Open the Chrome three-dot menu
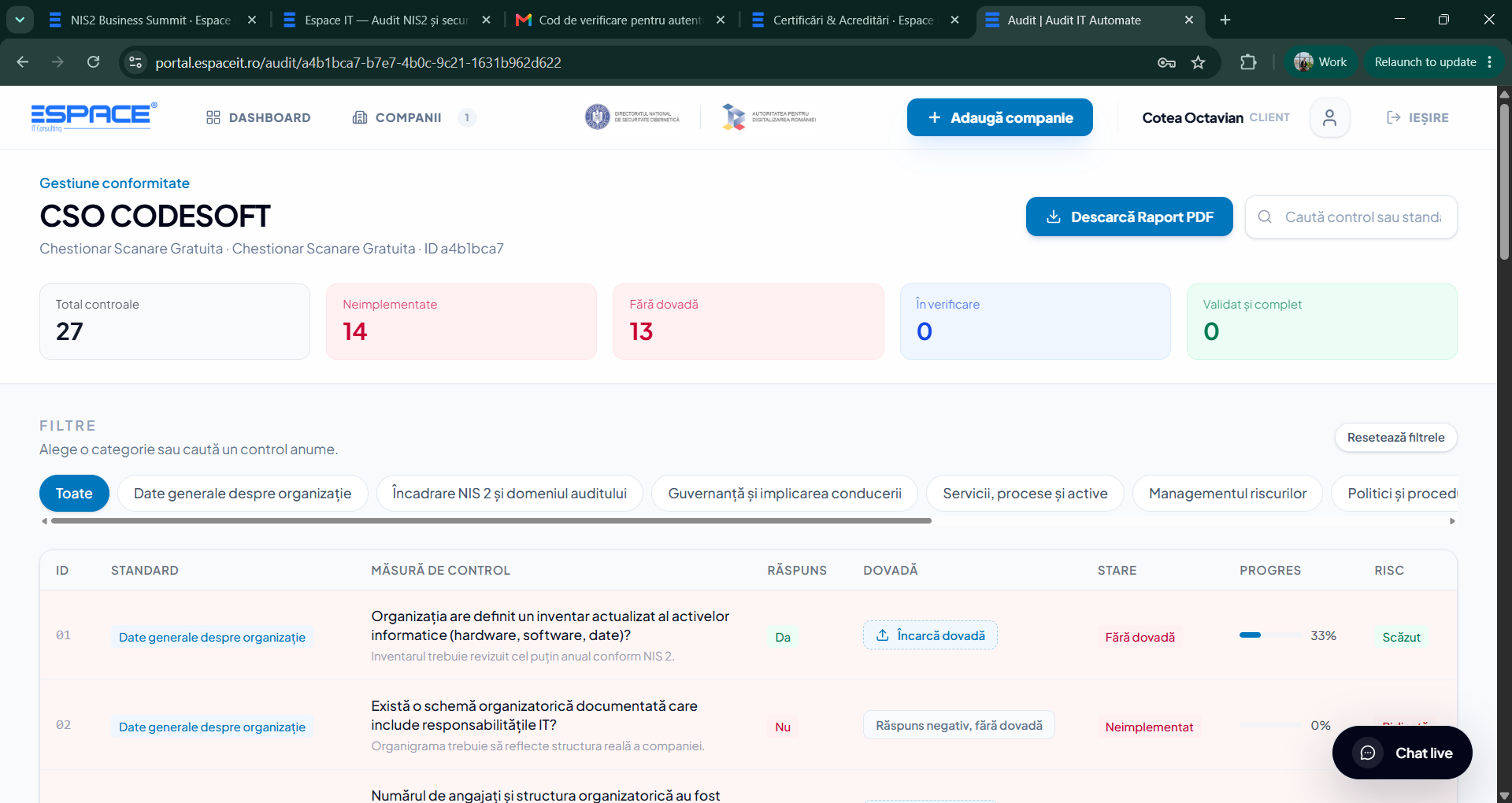Image resolution: width=1512 pixels, height=803 pixels. point(1490,62)
